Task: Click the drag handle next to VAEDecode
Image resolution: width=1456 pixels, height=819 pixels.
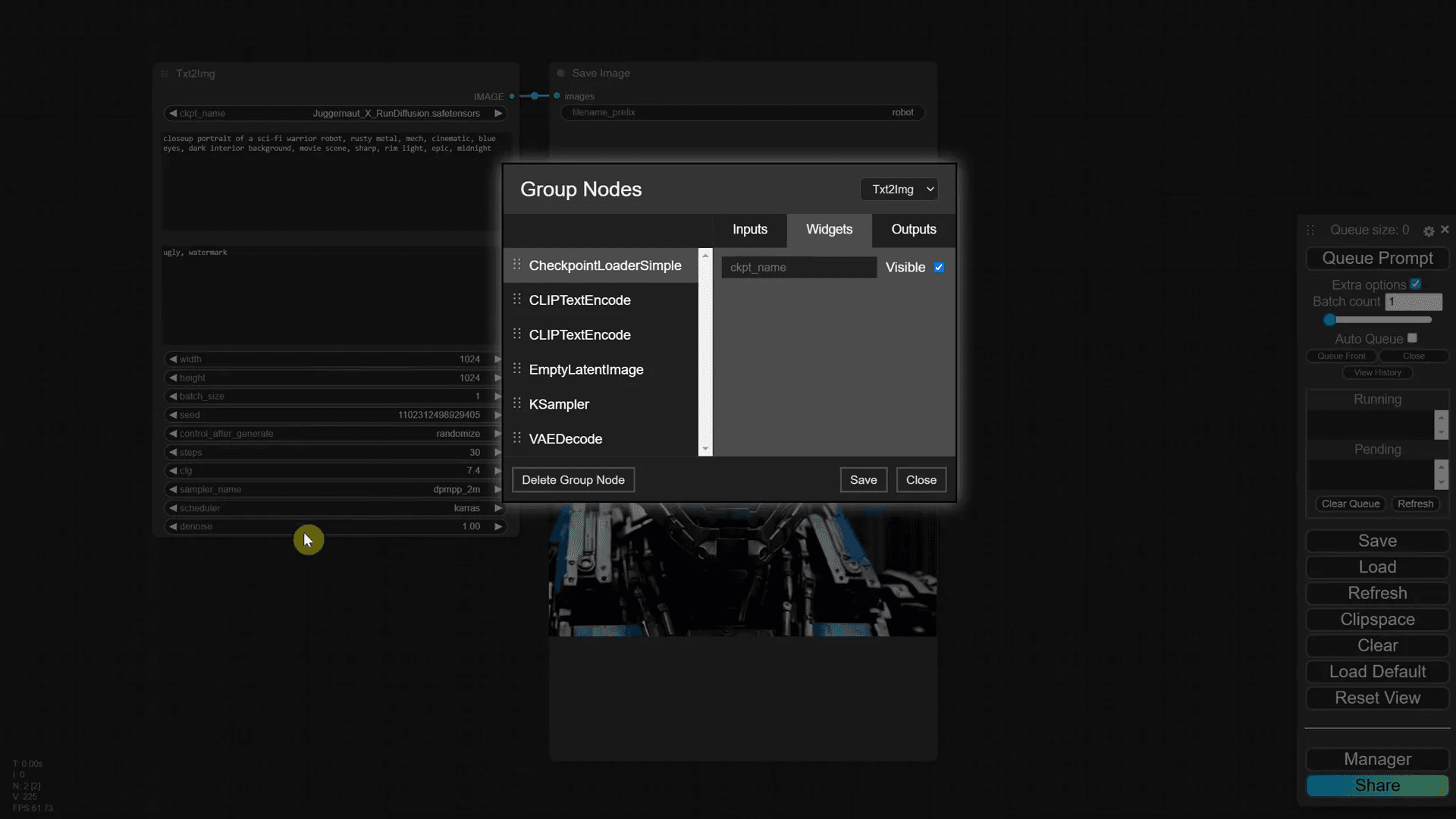Action: pyautogui.click(x=516, y=438)
